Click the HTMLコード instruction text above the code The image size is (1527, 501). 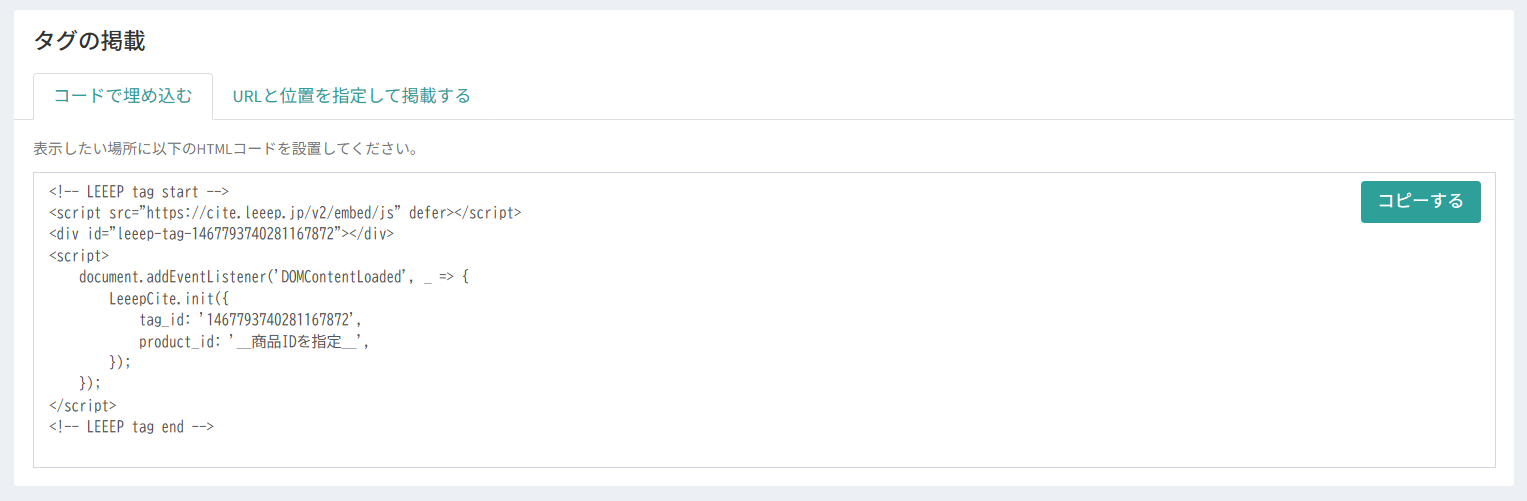click(x=225, y=150)
